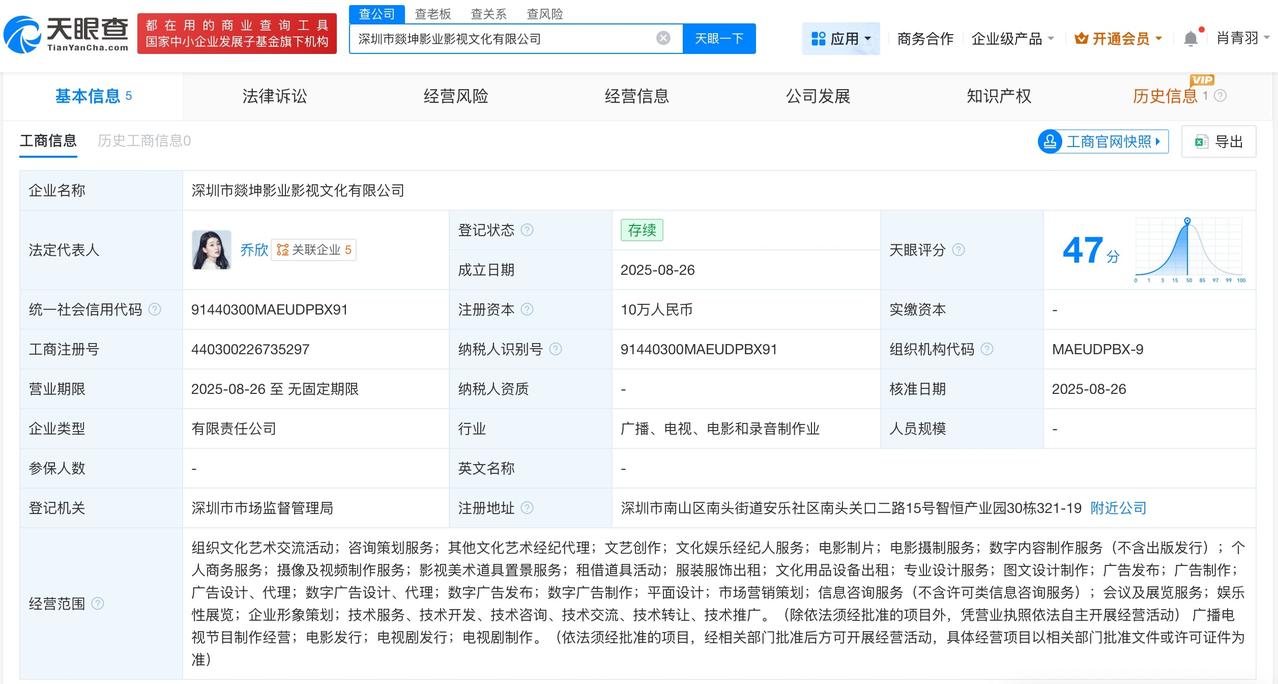Switch to the 经营信息 tab
The height and width of the screenshot is (684, 1278).
[x=637, y=96]
